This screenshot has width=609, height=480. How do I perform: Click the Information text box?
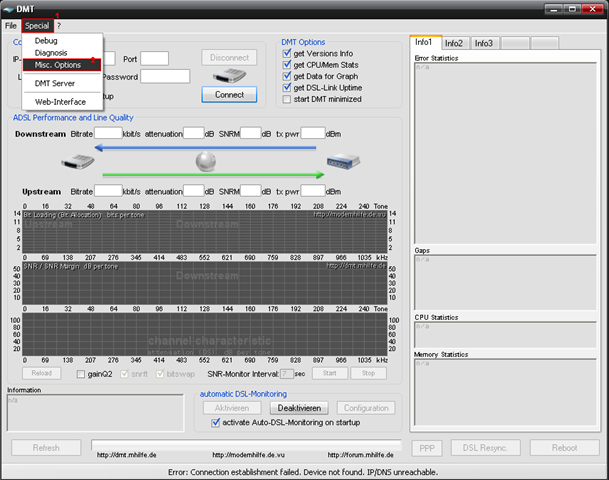pos(95,413)
